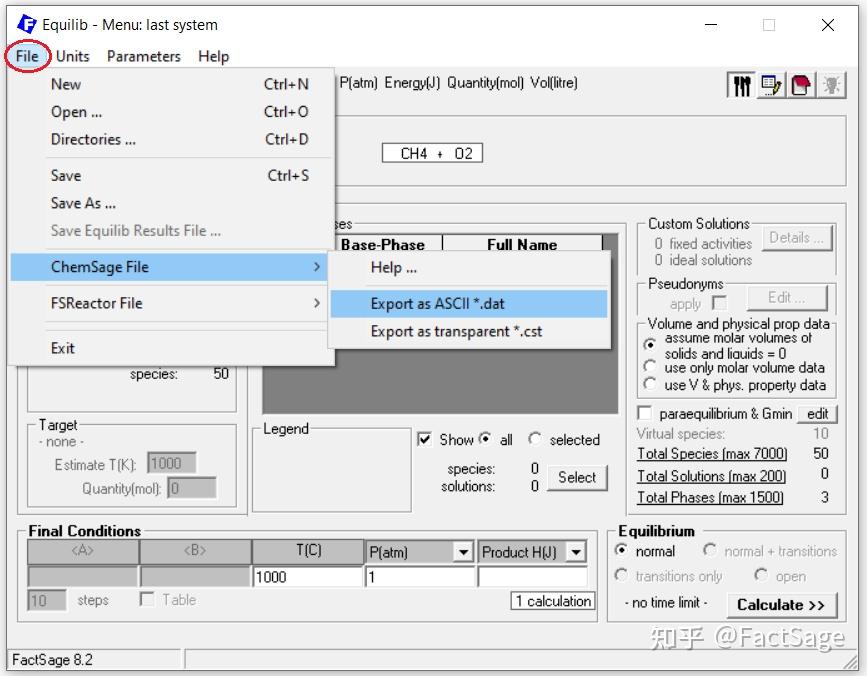Click the Full Name column header
Screen dimensions: 867x676
click(x=522, y=244)
